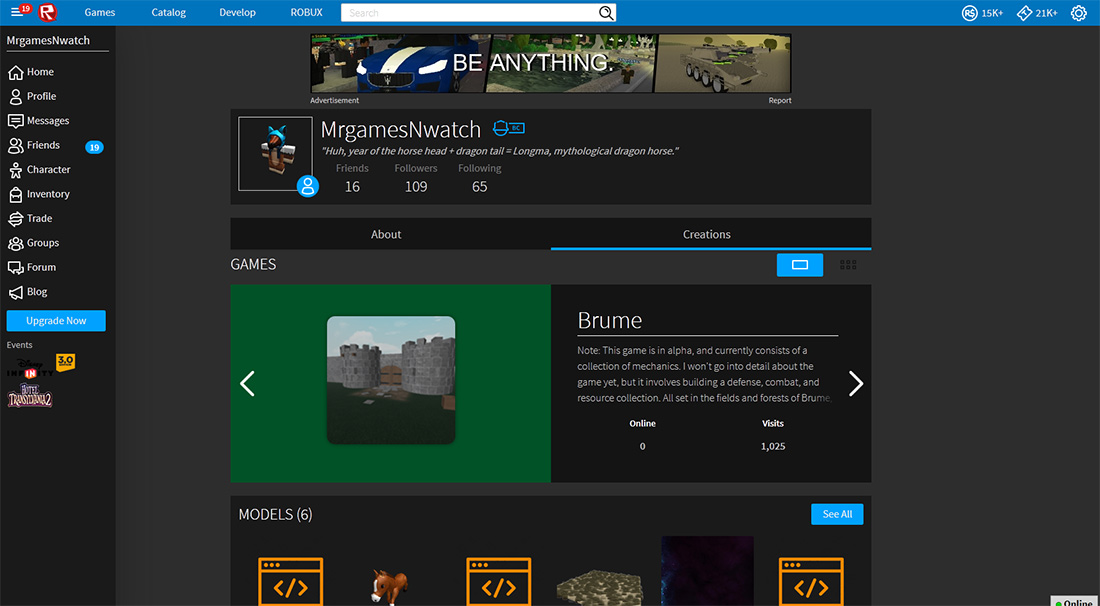Click the Be Anything advertisement banner

[551, 63]
